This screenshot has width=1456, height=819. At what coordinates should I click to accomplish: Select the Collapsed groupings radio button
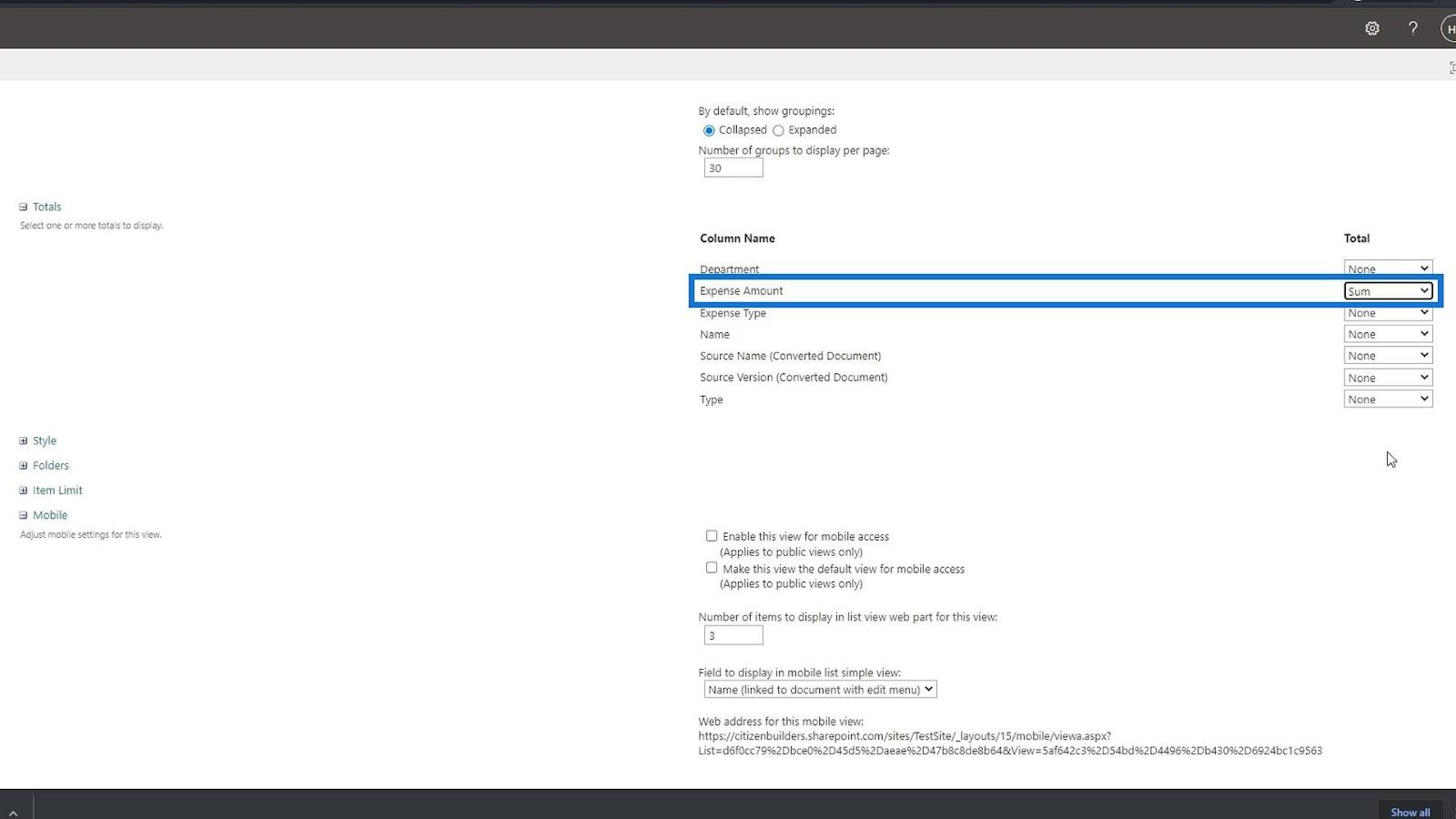coord(709,130)
